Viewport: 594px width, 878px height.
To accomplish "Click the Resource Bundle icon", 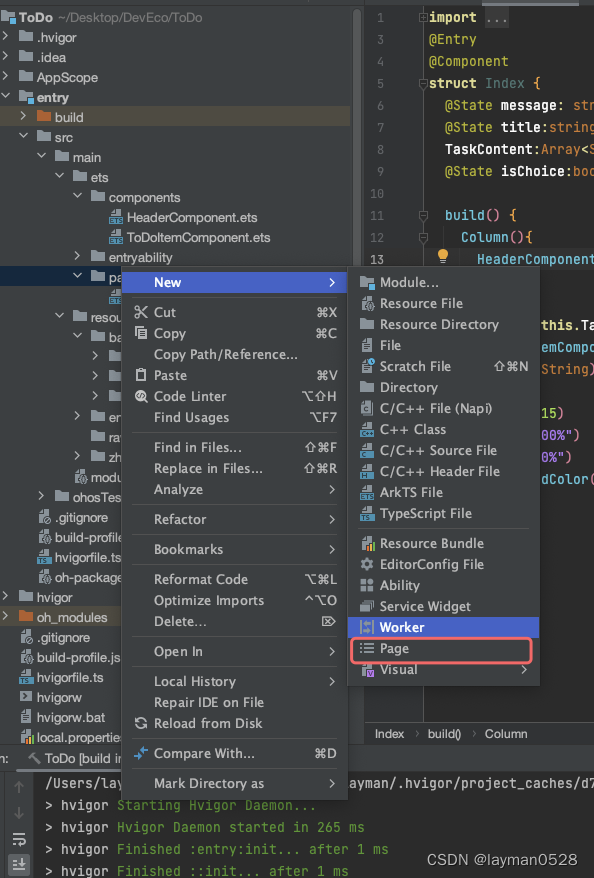I will (x=367, y=543).
